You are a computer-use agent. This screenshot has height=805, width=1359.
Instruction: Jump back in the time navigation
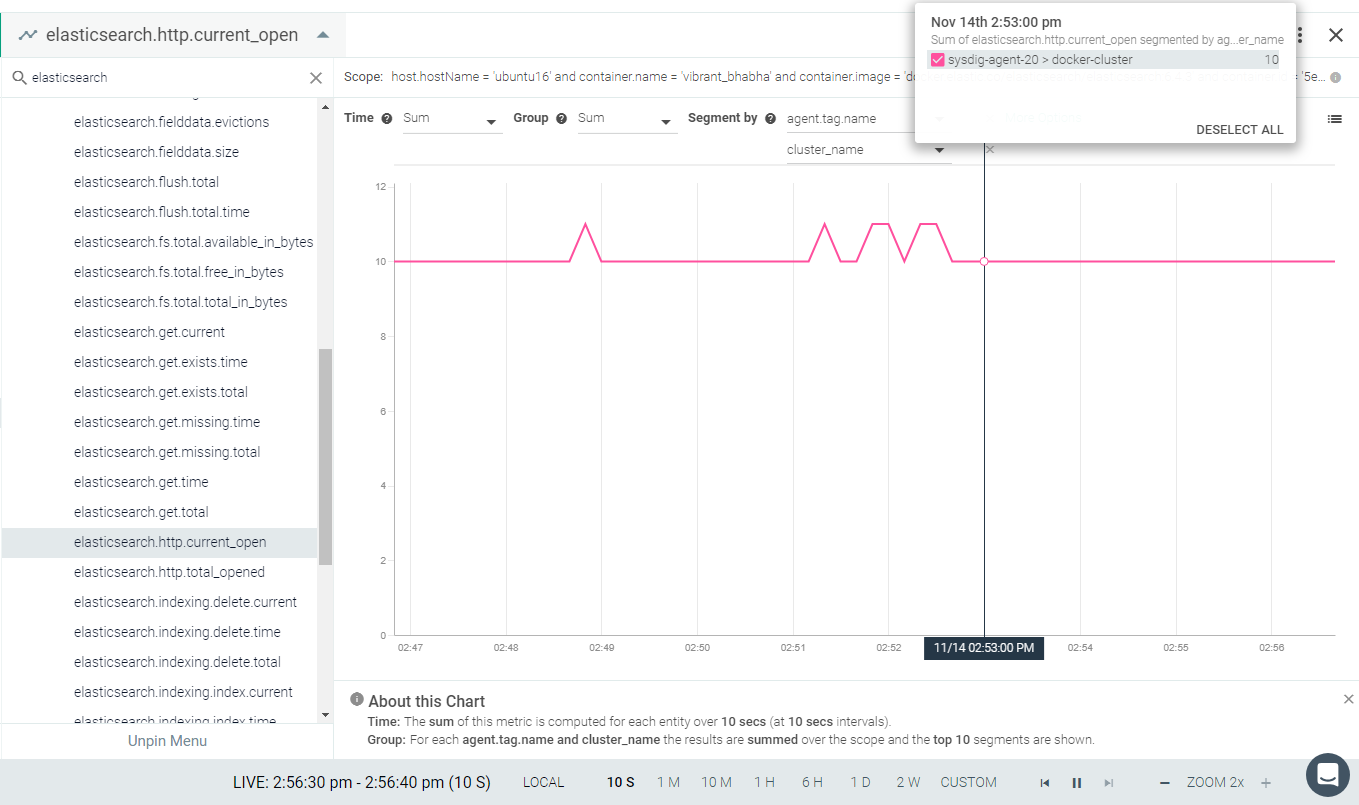click(x=1045, y=783)
